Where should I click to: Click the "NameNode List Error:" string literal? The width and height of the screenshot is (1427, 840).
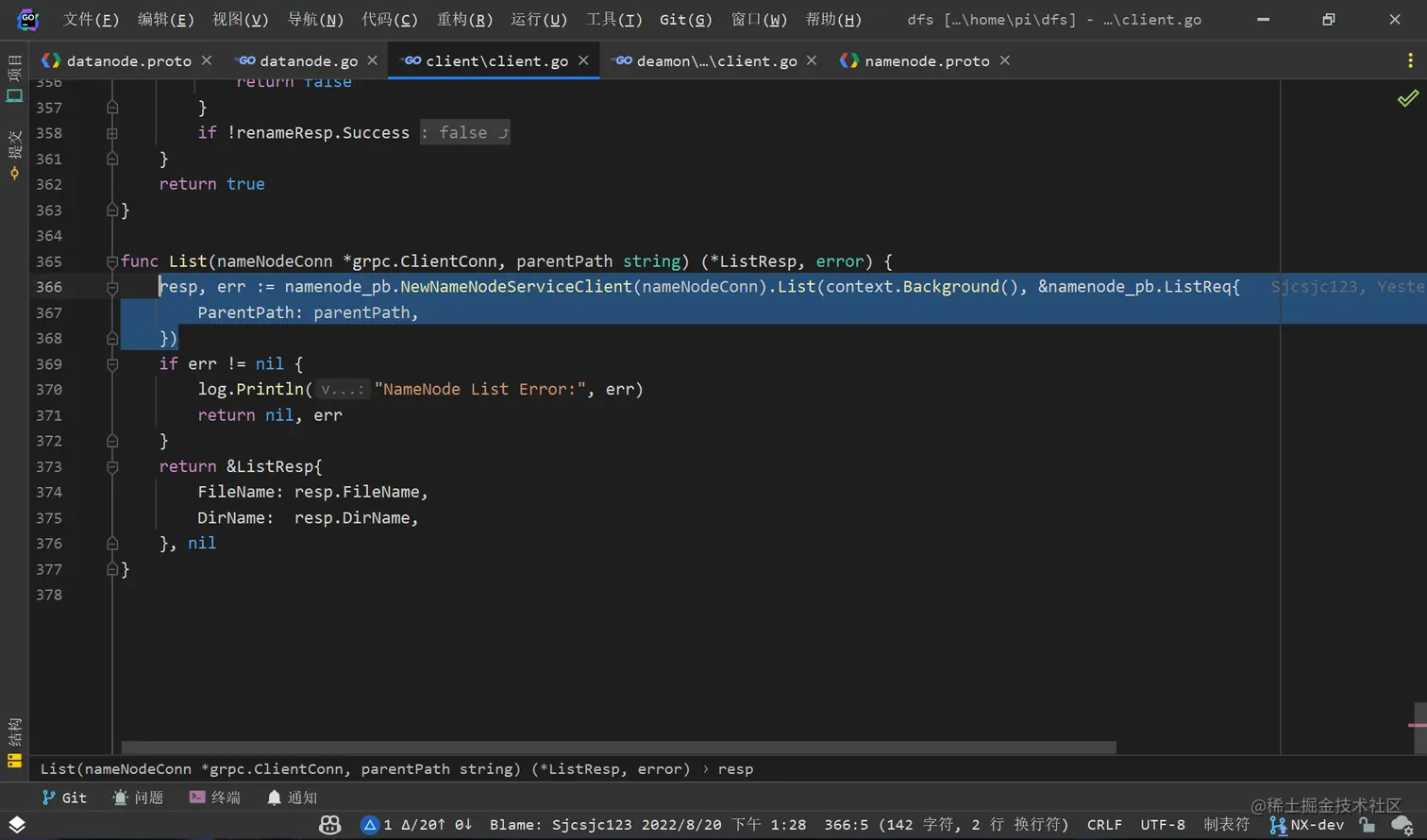[480, 390]
